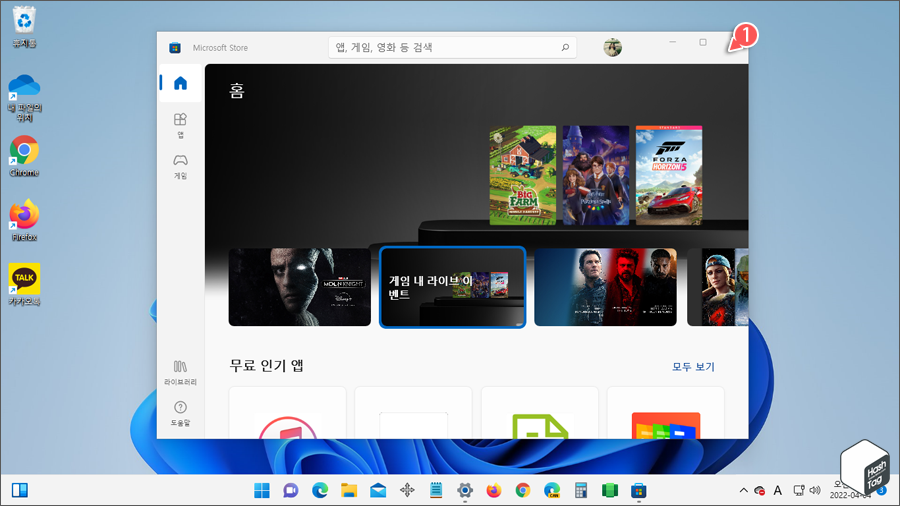Open the orange colorful app card
Viewport: 900px width, 506px height.
point(666,413)
